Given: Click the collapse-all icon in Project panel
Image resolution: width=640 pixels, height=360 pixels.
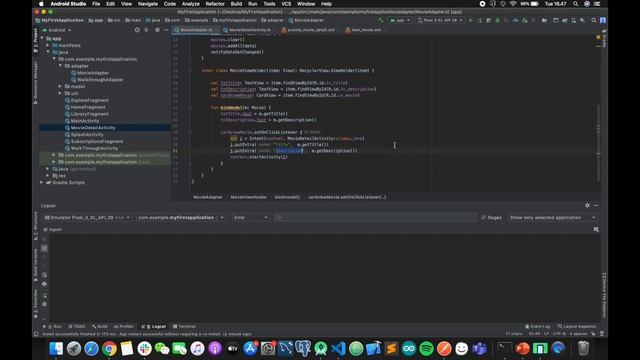Looking at the screenshot, I should pos(146,30).
